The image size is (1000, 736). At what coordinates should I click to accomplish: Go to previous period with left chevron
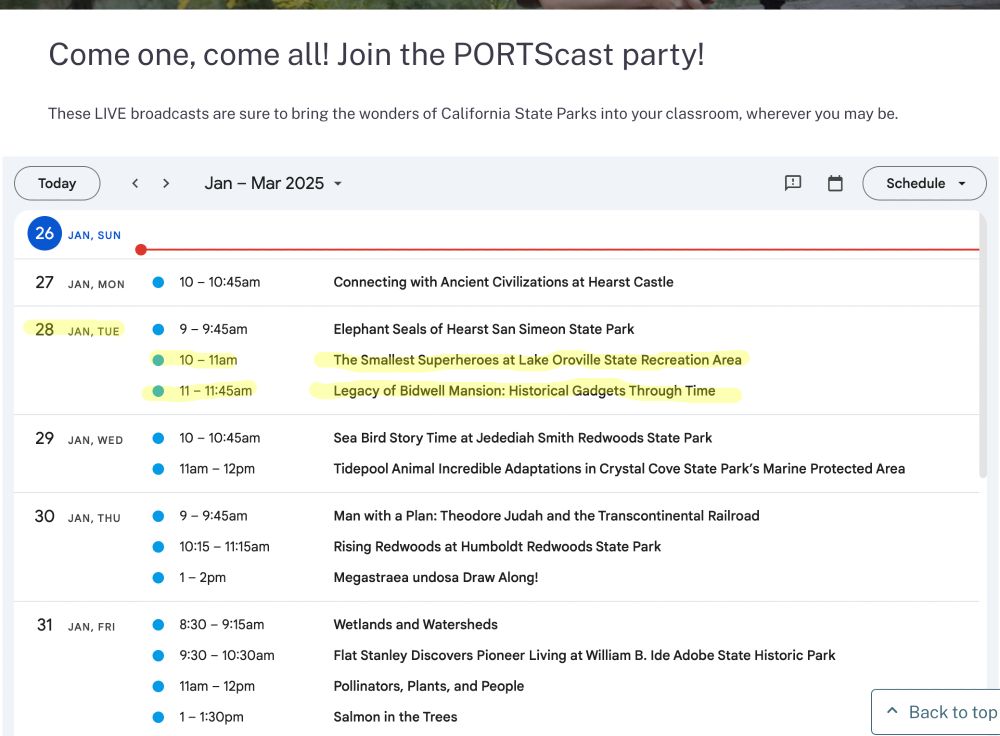coord(135,184)
